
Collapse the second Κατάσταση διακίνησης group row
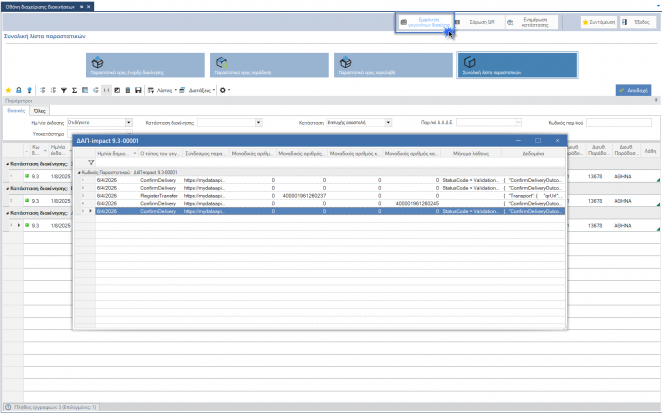pos(8,188)
